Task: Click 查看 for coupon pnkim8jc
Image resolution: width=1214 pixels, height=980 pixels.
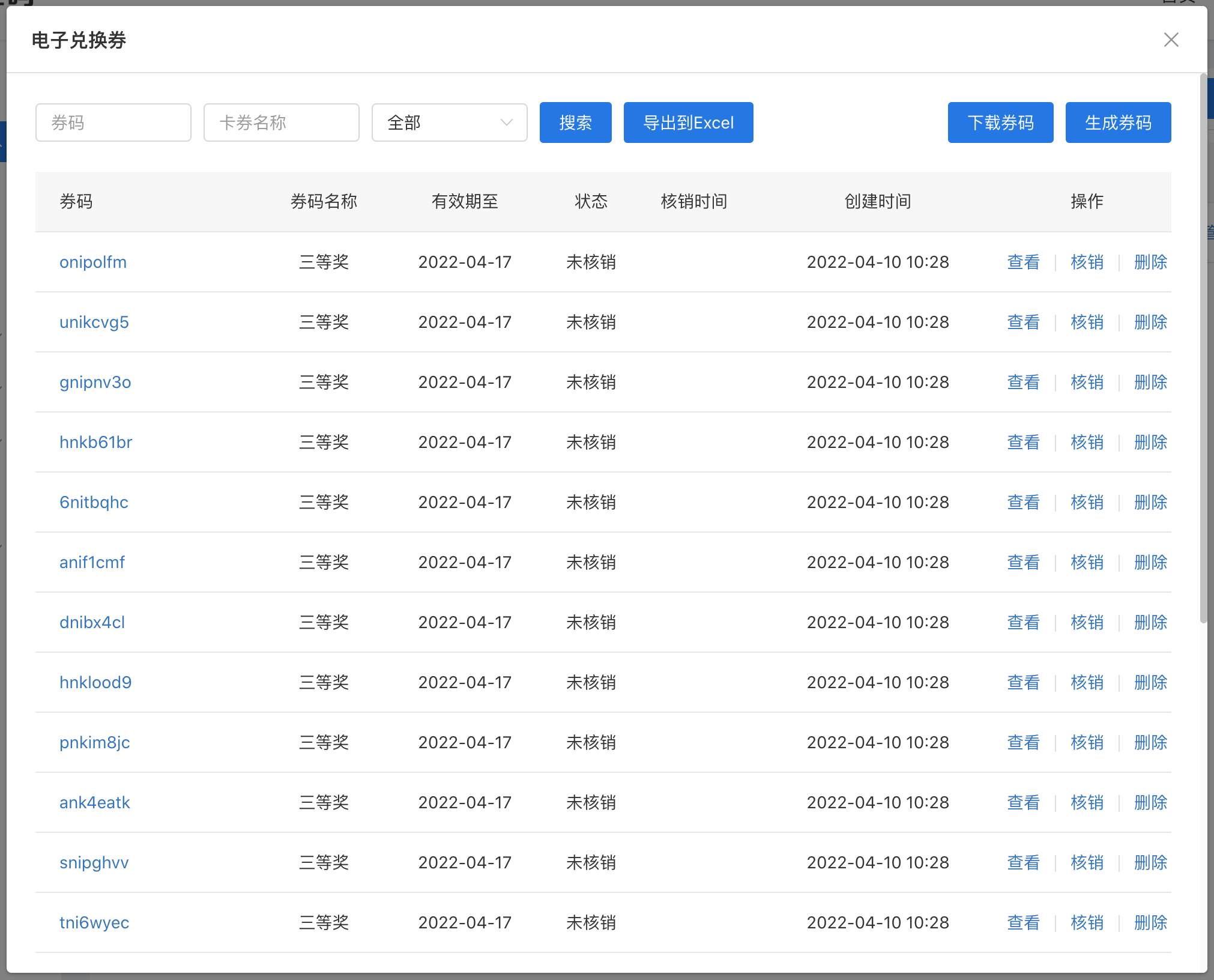Action: (1023, 743)
